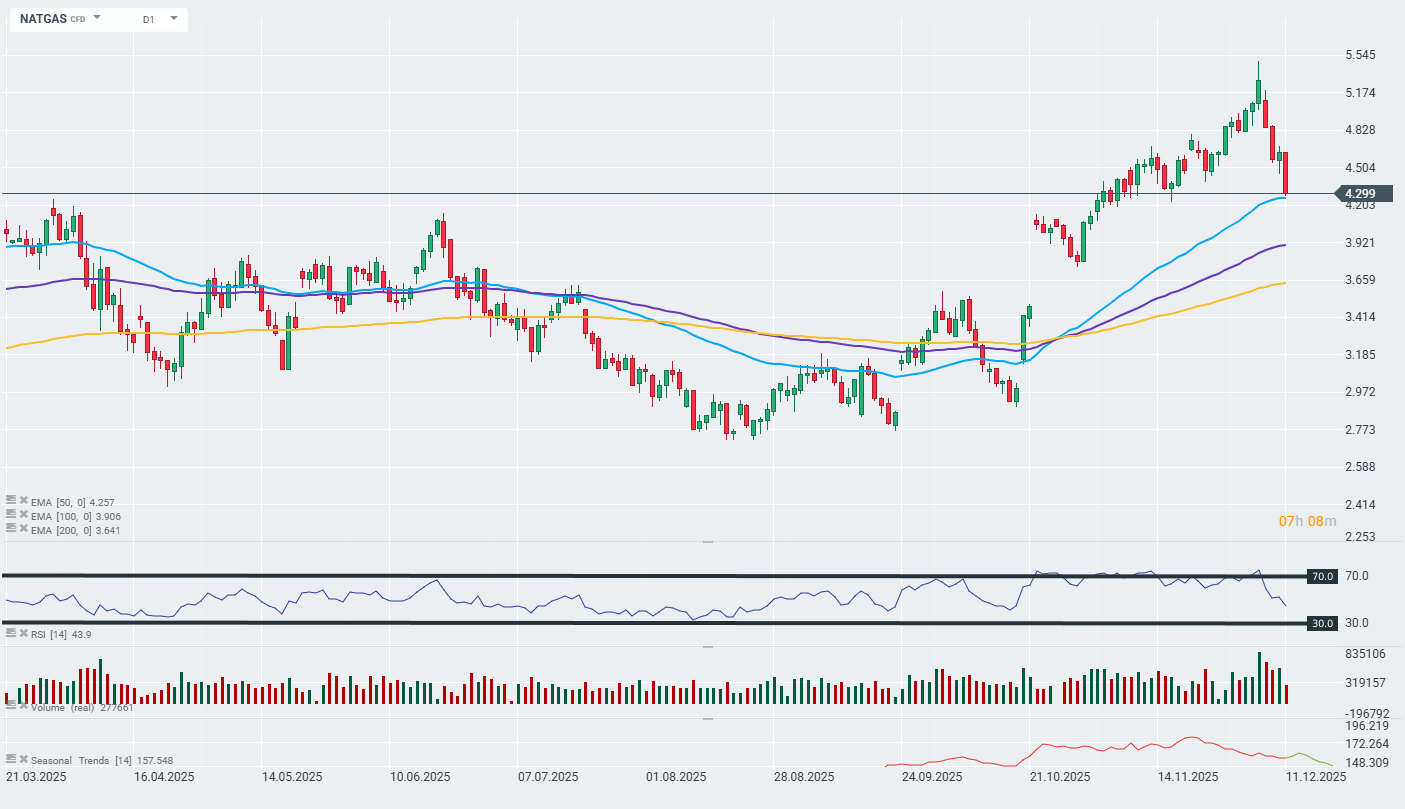Remove the EMA 200 indicator
Image resolution: width=1405 pixels, height=809 pixels.
[x=23, y=527]
